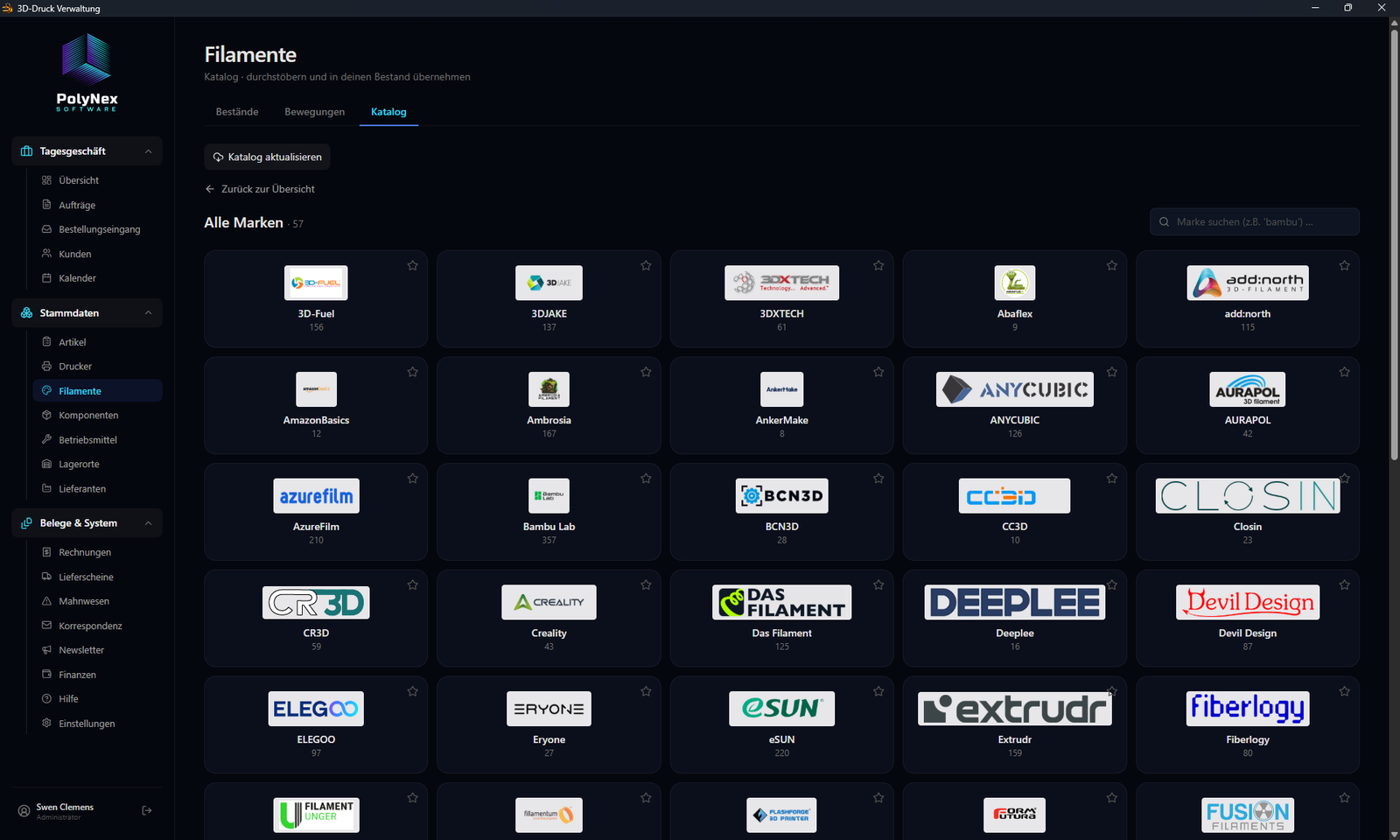This screenshot has width=1400, height=840.
Task: Click the Artikel icon
Action: pos(46,342)
